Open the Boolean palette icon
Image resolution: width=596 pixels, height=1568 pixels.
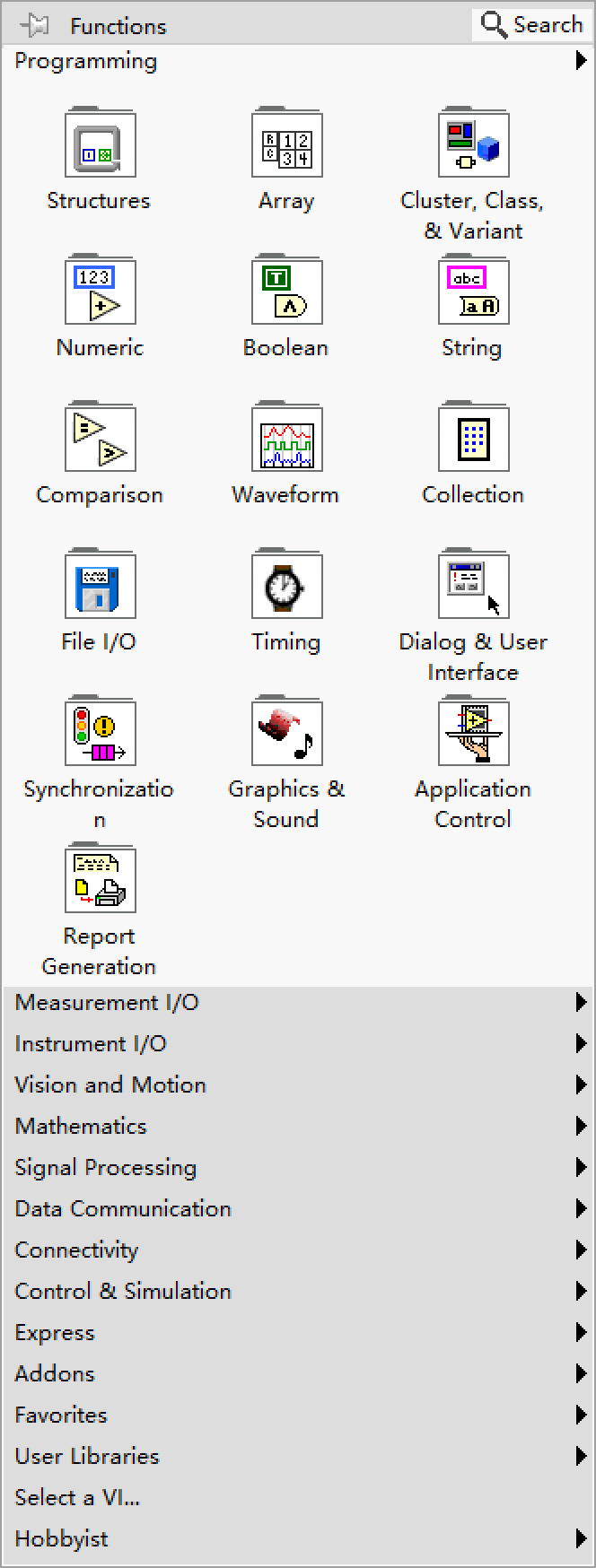click(286, 291)
